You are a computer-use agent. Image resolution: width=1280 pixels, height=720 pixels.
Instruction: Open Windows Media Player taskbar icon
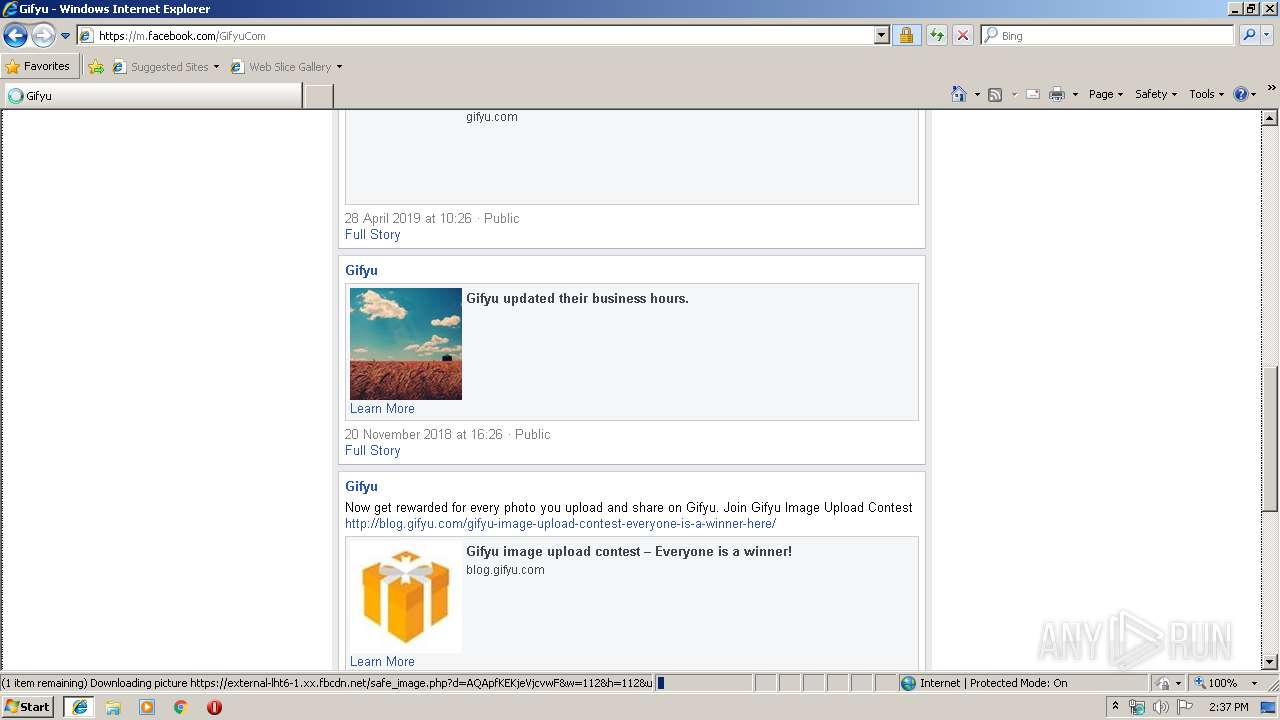coord(147,707)
